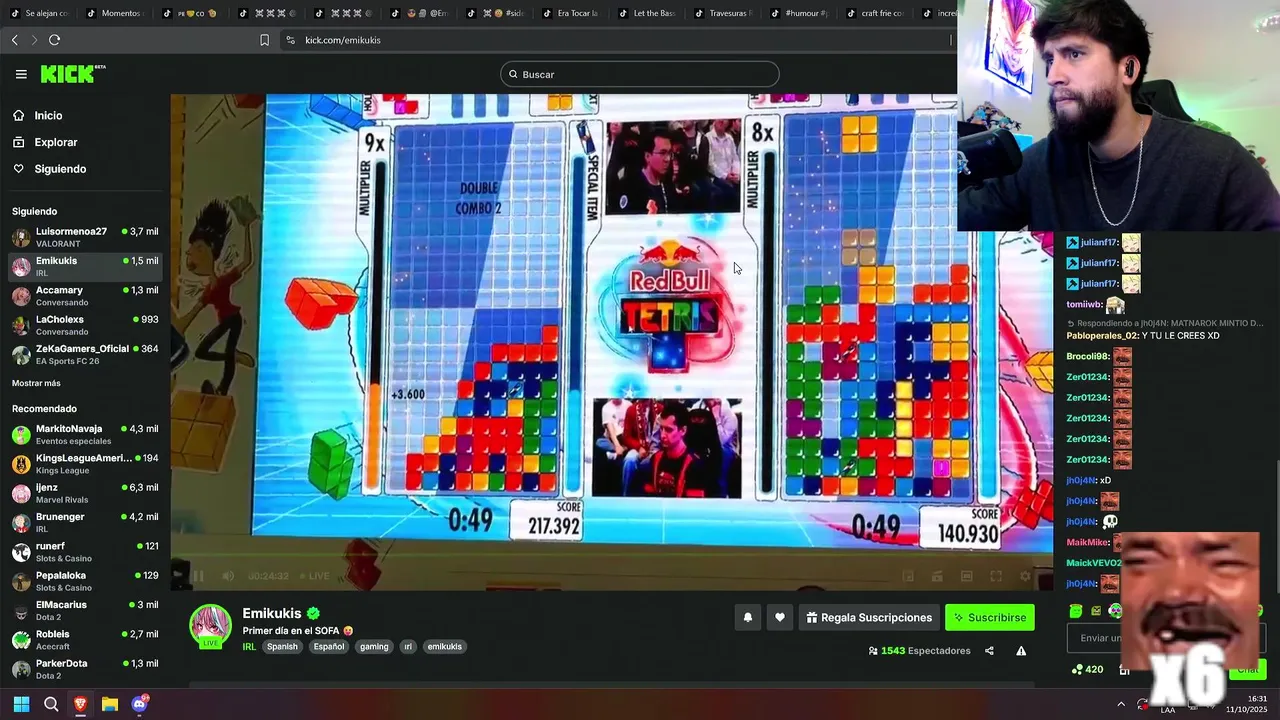Image resolution: width=1280 pixels, height=720 pixels.
Task: Open Robleis Acecraft channel
Action: pyautogui.click(x=85, y=639)
